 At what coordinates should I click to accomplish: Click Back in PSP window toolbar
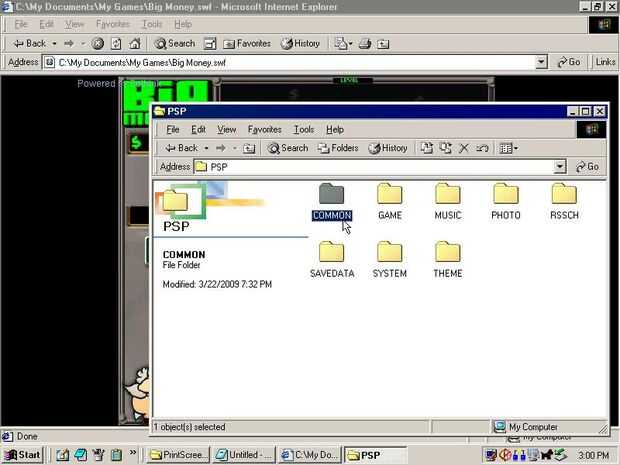point(181,148)
